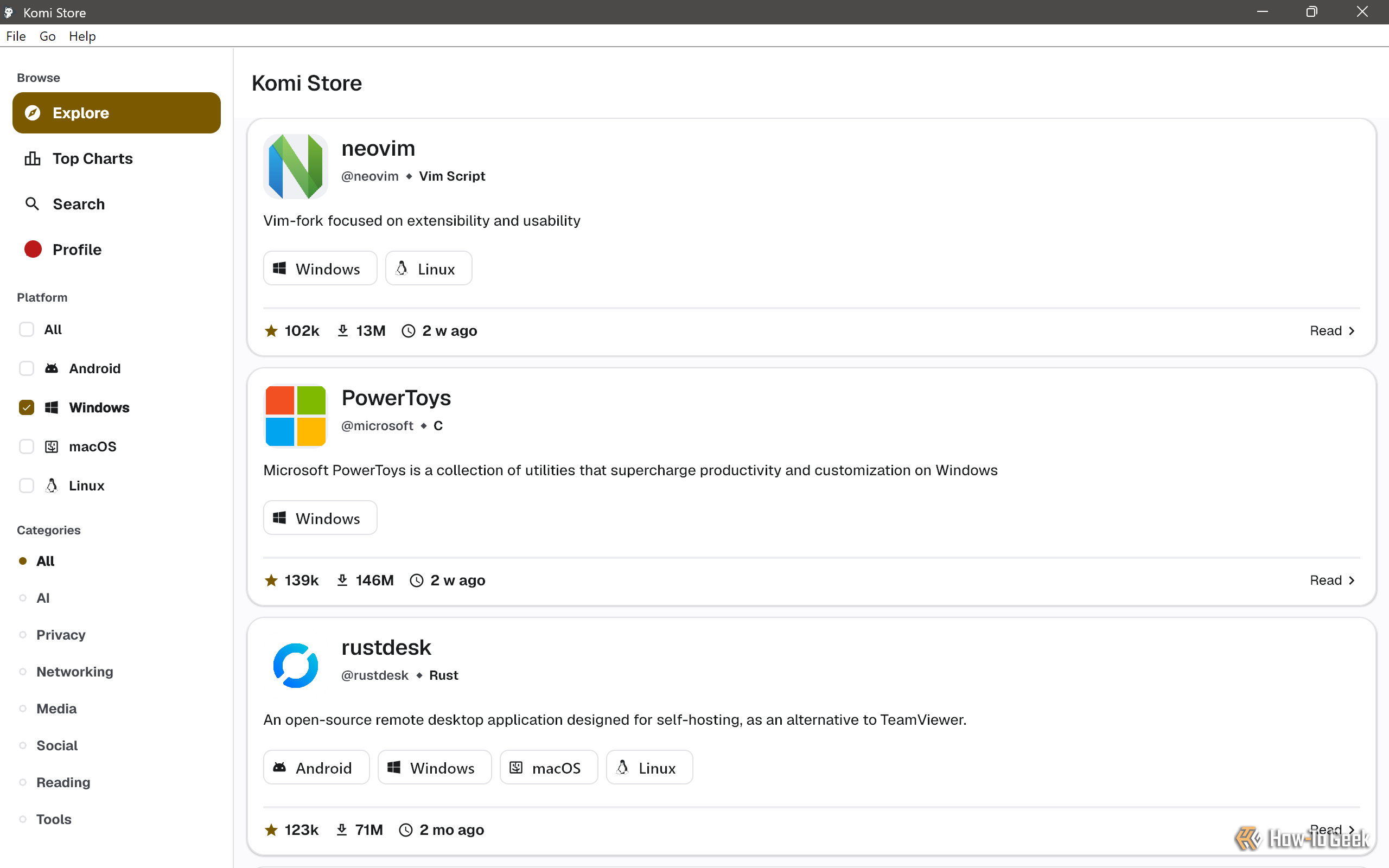The image size is (1389, 868).
Task: Click Komi Store title bar app icon
Action: (x=9, y=12)
